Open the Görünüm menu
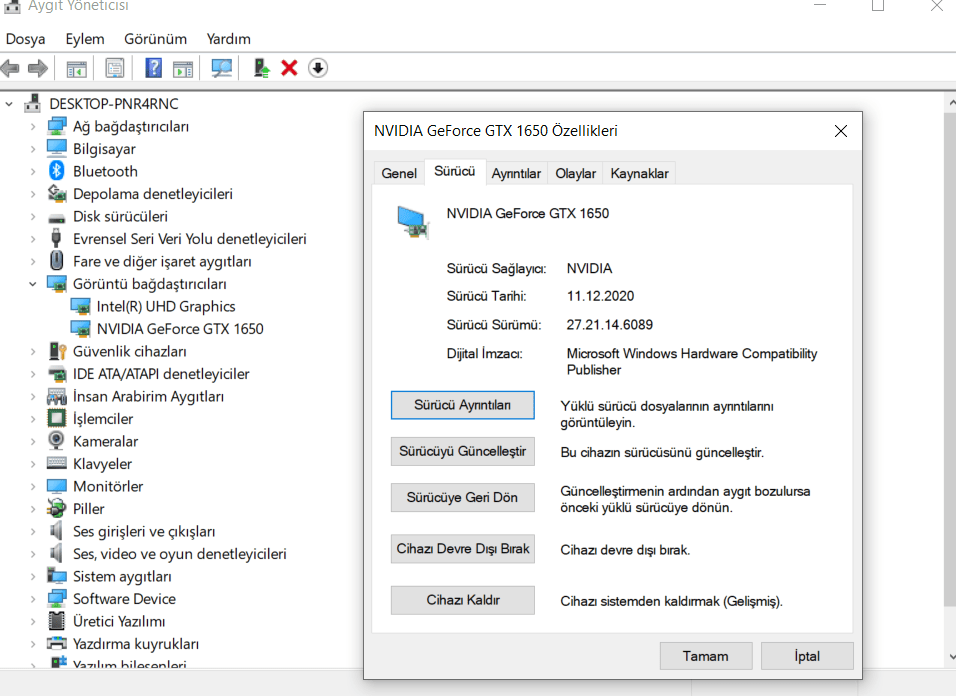This screenshot has width=956, height=696. click(x=155, y=39)
